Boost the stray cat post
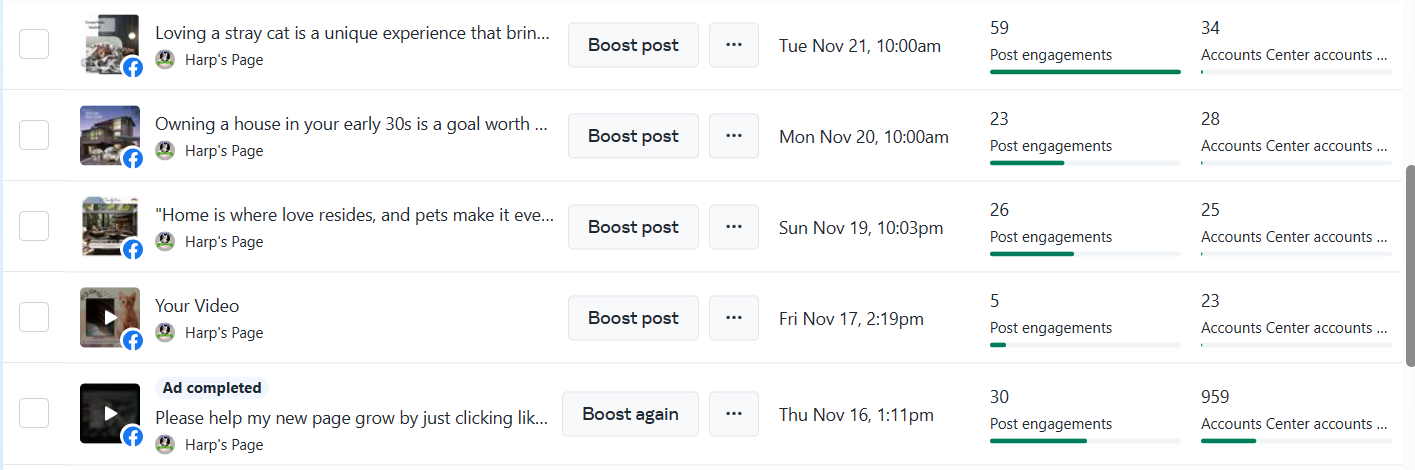The height and width of the screenshot is (470, 1415). [x=633, y=45]
